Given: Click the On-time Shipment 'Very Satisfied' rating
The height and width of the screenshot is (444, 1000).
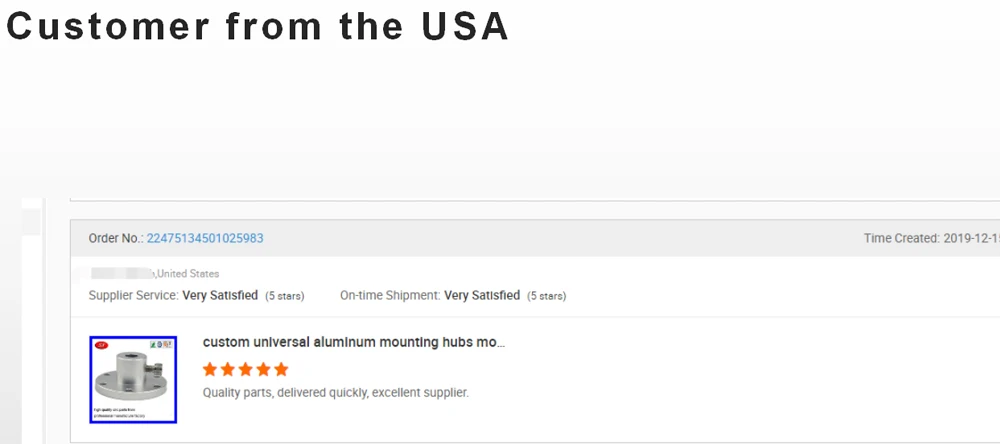Looking at the screenshot, I should (x=482, y=296).
